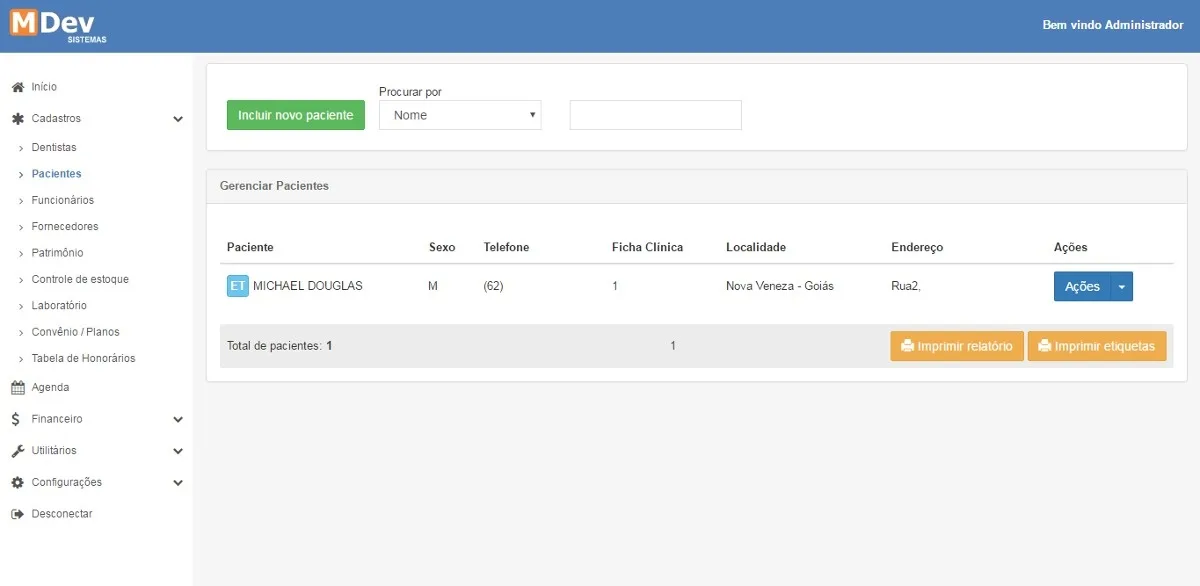Click the ET avatar badge of Michael Douglas
This screenshot has width=1200, height=586.
(x=238, y=286)
